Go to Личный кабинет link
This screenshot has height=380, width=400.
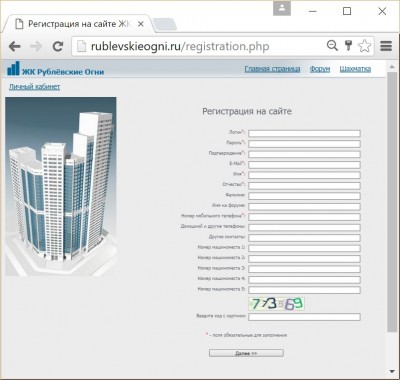coord(34,87)
